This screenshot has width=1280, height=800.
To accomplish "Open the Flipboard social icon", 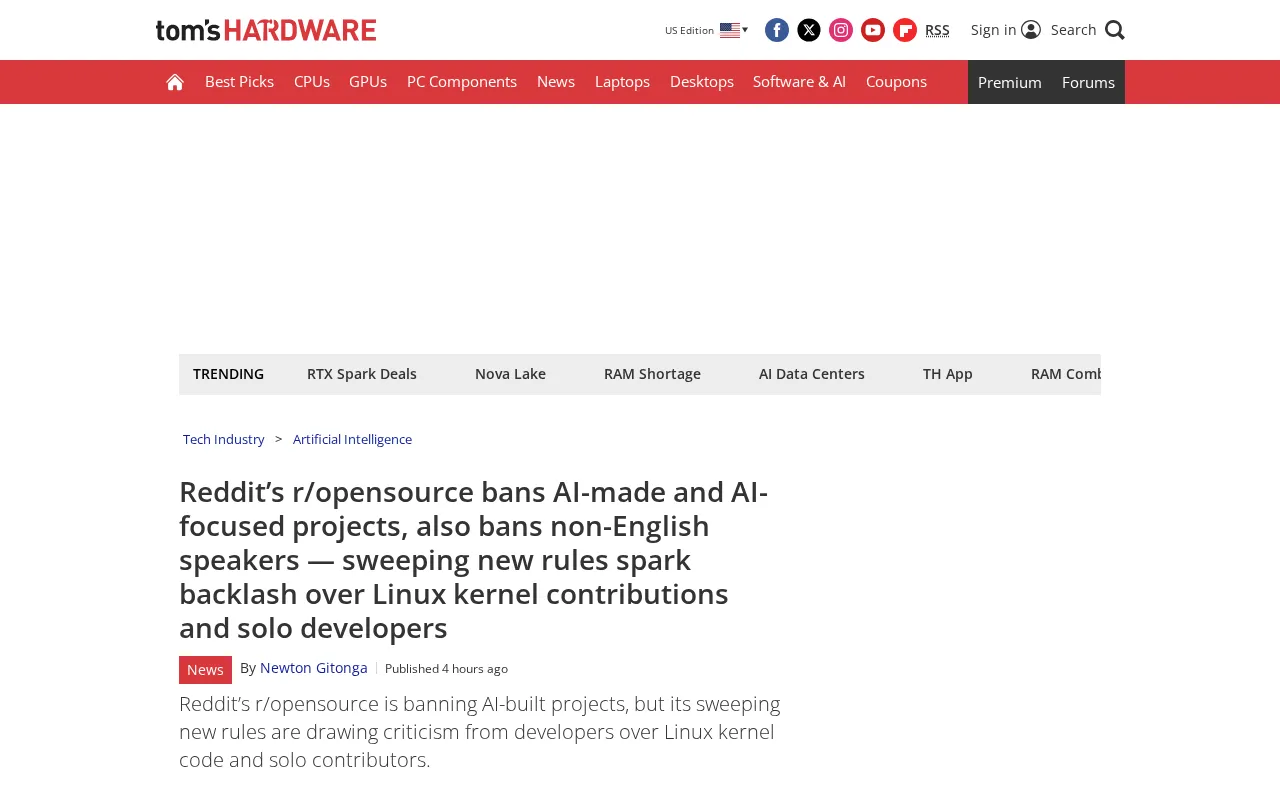I will click(x=905, y=30).
